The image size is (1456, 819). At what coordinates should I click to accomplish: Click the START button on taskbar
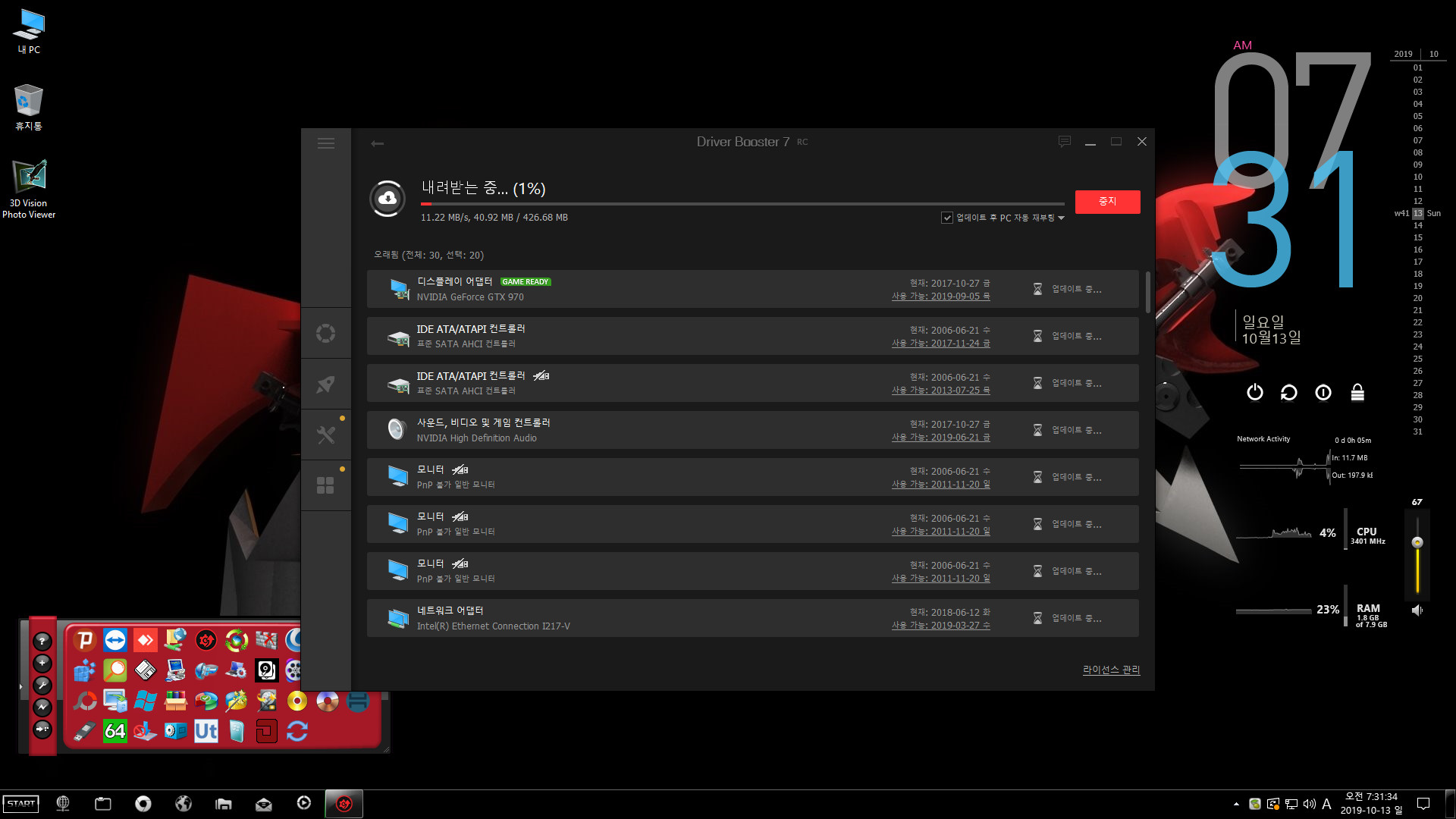coord(21,804)
